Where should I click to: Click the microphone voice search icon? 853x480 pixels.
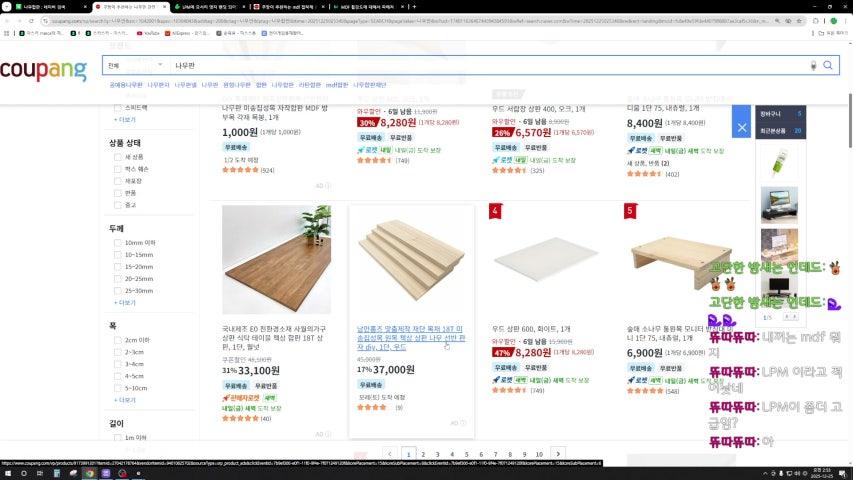[813, 65]
